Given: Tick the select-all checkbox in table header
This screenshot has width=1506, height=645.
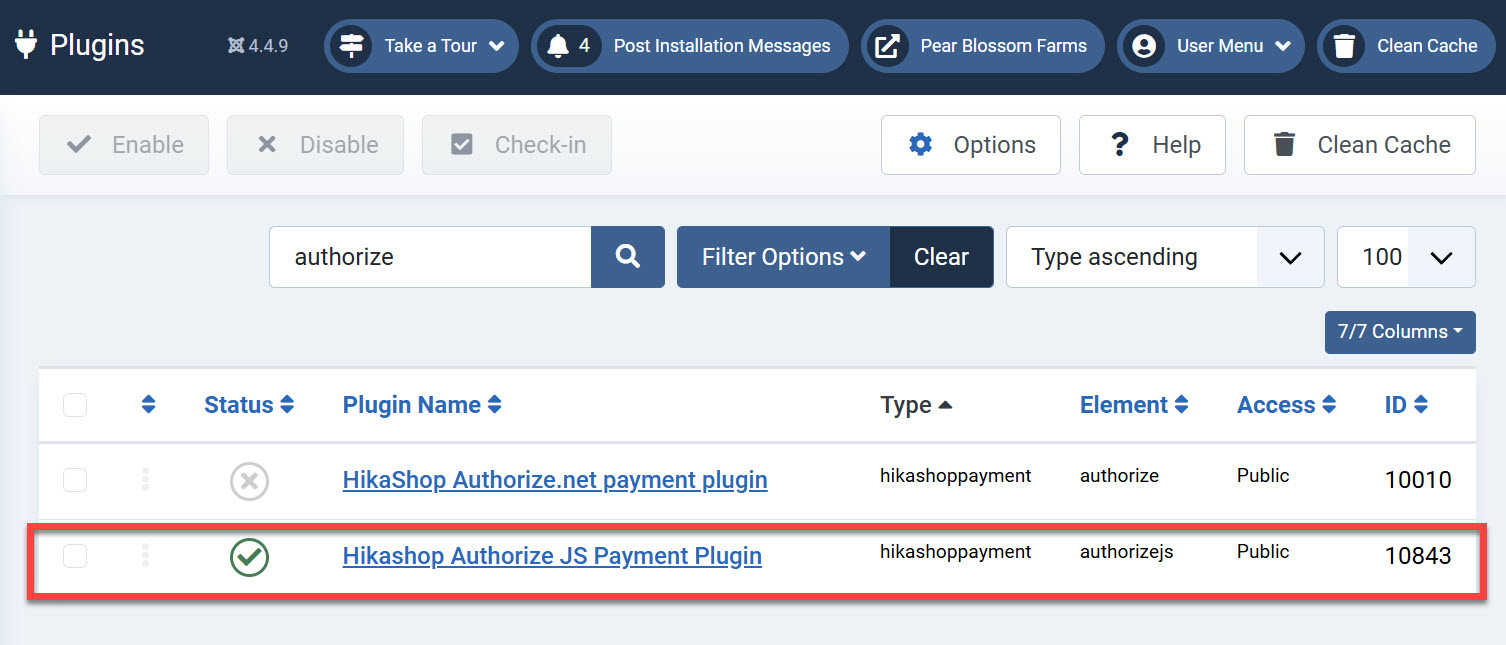Looking at the screenshot, I should 75,405.
